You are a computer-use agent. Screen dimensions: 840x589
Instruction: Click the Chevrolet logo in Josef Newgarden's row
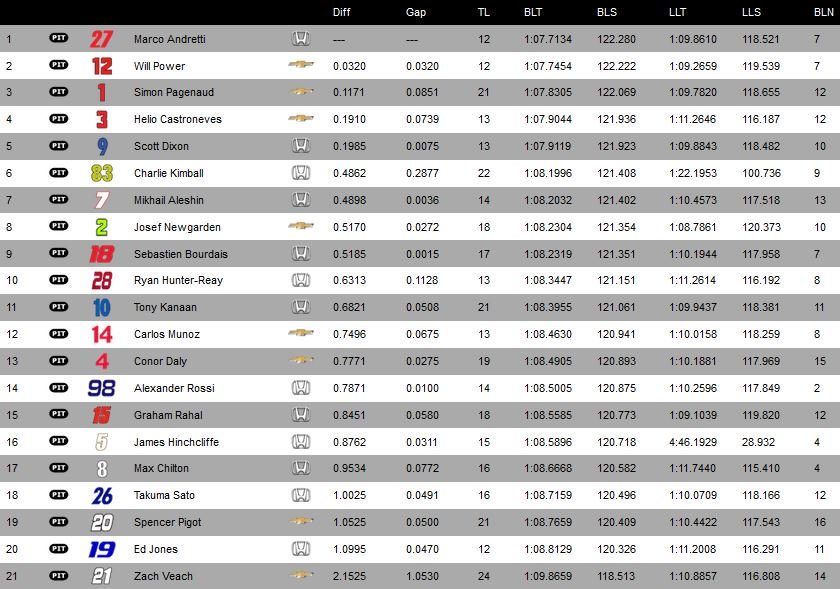[x=301, y=226]
